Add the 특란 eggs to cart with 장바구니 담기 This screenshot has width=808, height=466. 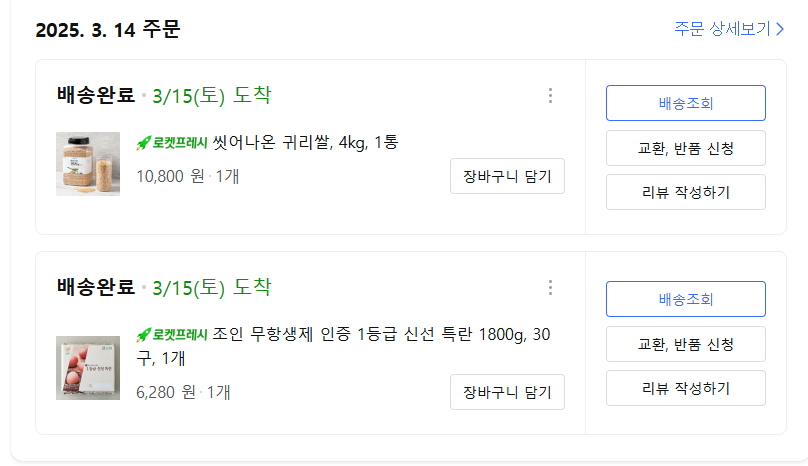pos(507,392)
